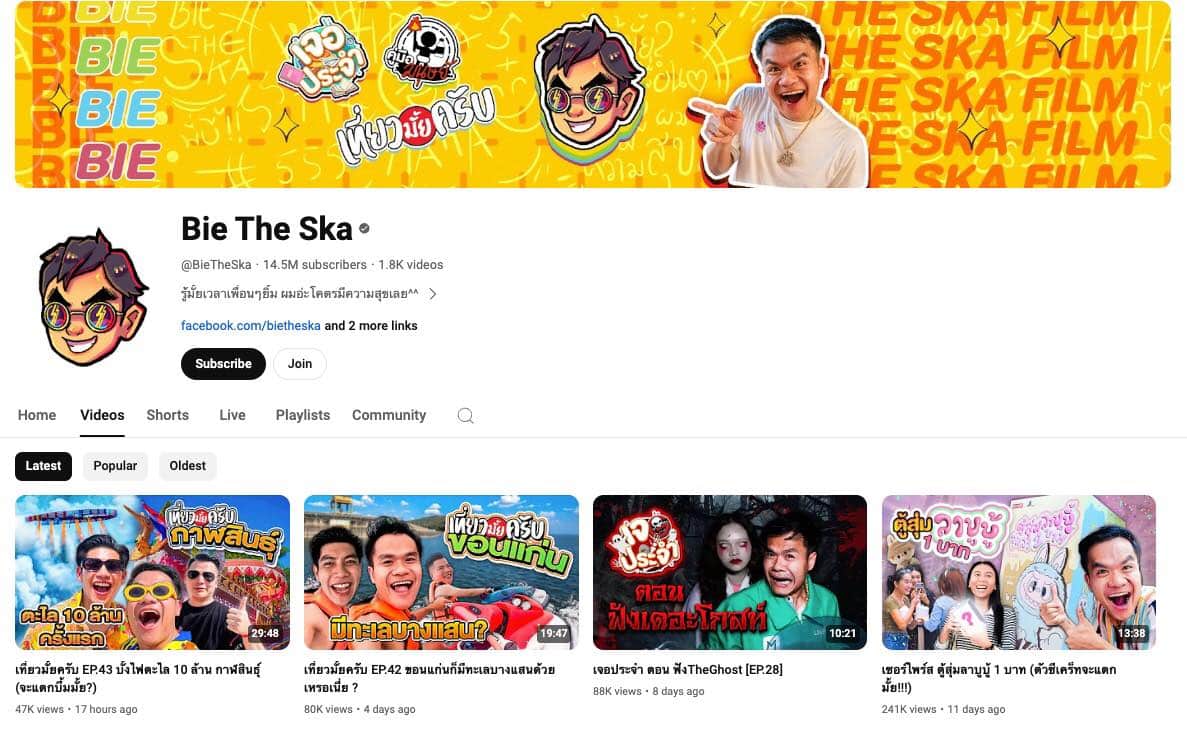The image size is (1187, 732).
Task: Open the 13:38 Labubu vending video thumbnail
Action: tap(1019, 572)
